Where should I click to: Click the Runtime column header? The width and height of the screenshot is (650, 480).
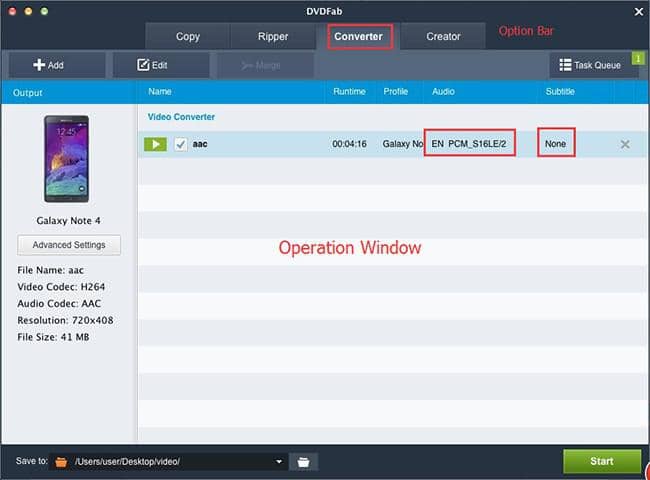[349, 92]
